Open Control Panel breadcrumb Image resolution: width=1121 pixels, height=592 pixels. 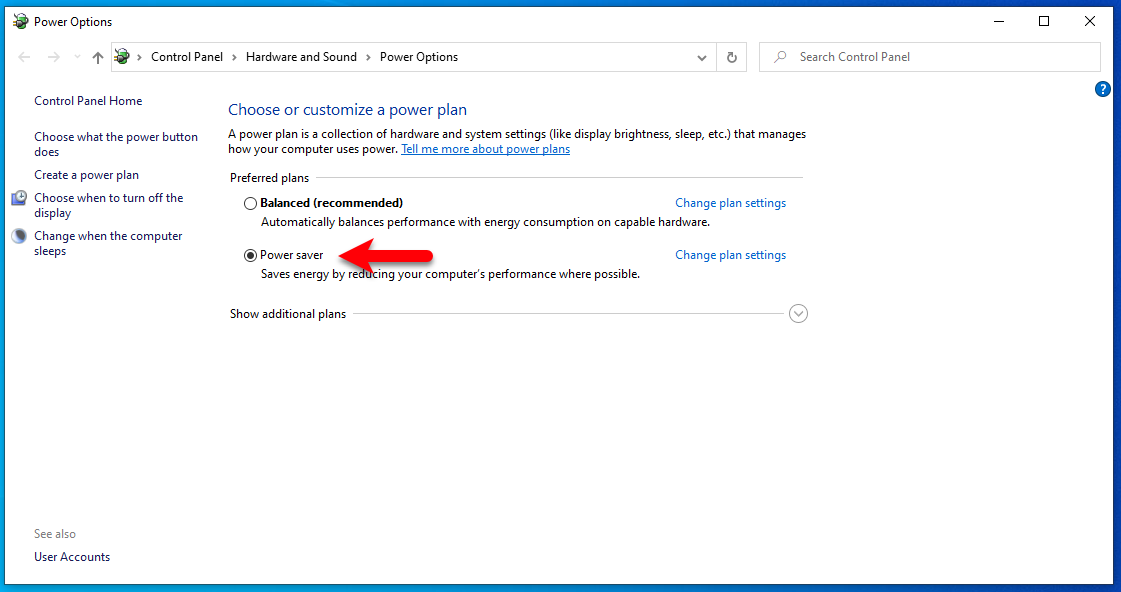(187, 56)
